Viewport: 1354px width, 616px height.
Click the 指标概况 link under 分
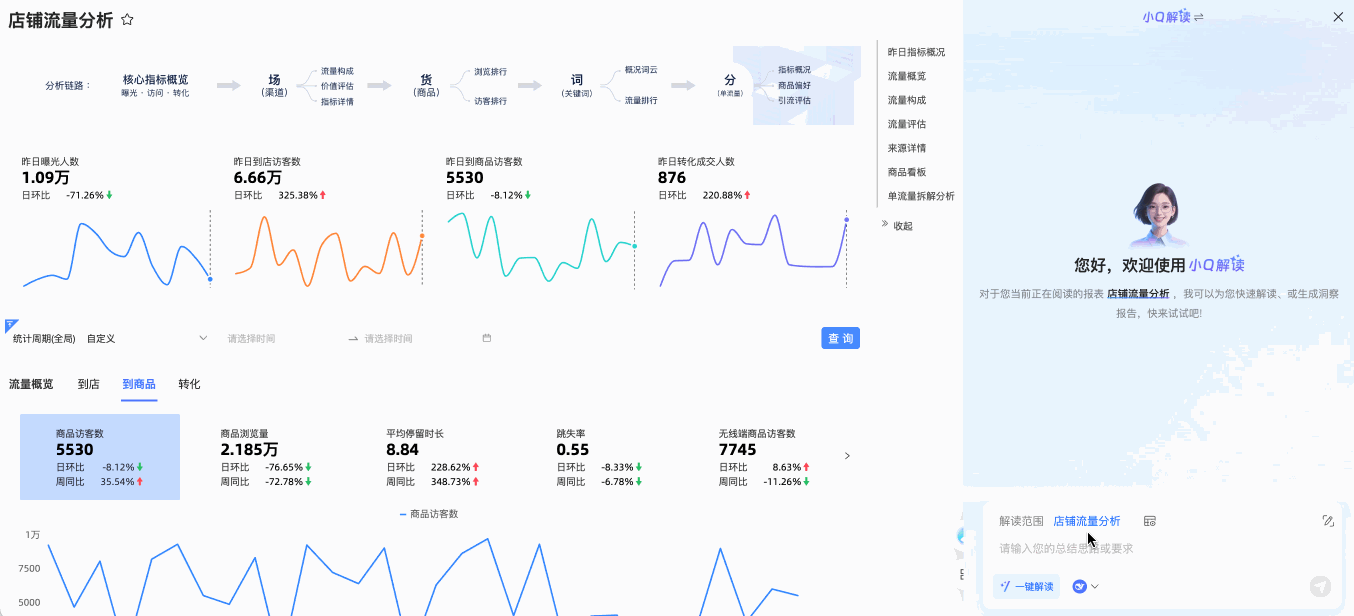[x=794, y=70]
